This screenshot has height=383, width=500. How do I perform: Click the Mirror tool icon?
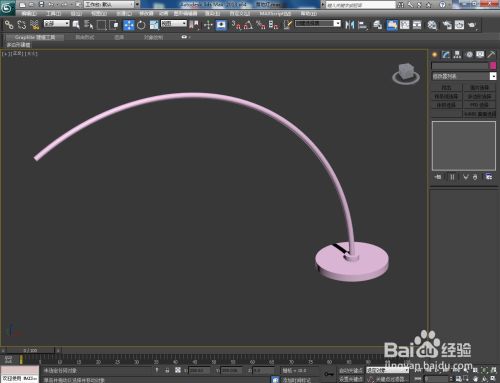350,25
